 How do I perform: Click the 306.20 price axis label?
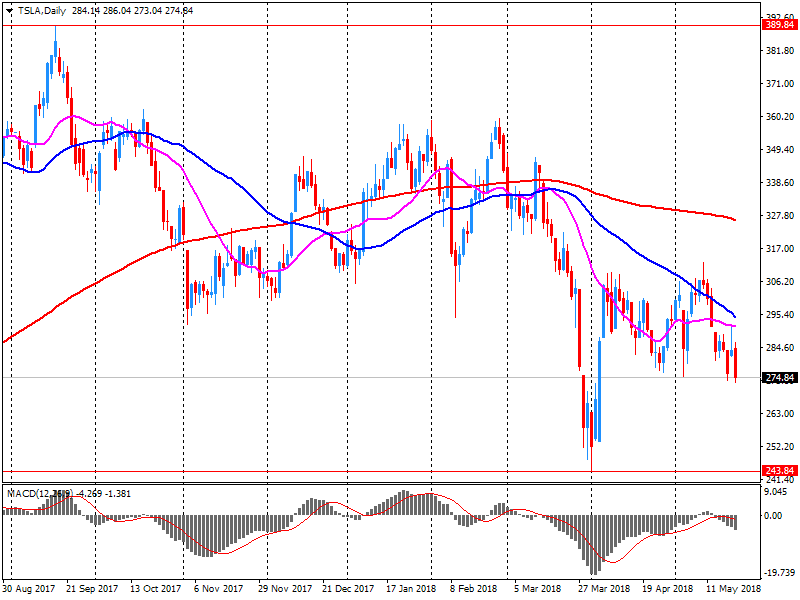point(778,282)
